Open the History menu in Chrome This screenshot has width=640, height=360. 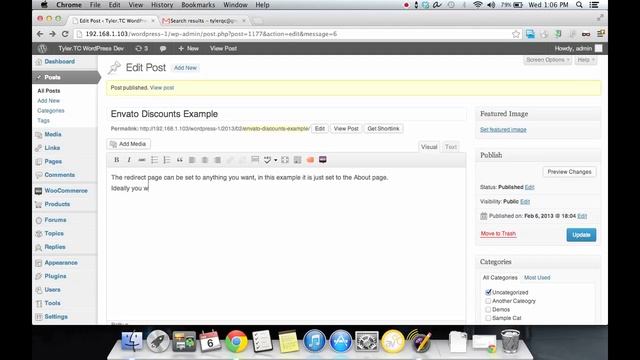point(162,5)
